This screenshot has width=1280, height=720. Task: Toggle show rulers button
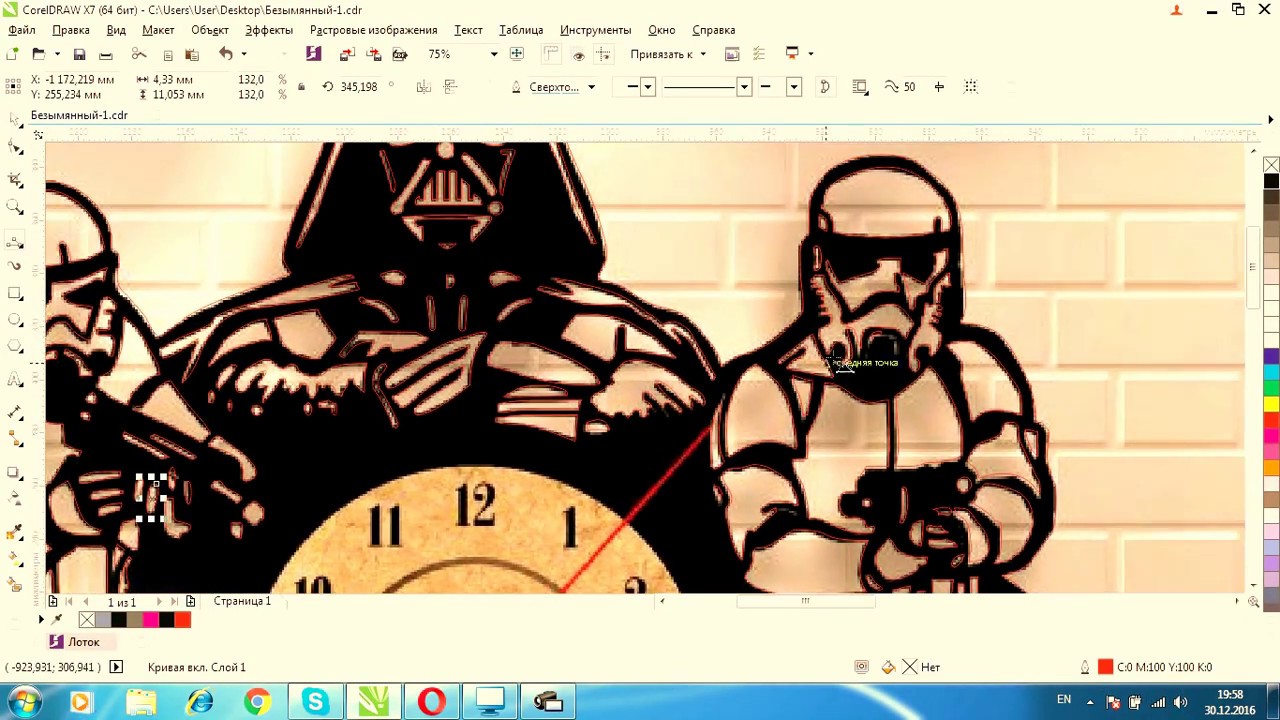[552, 54]
